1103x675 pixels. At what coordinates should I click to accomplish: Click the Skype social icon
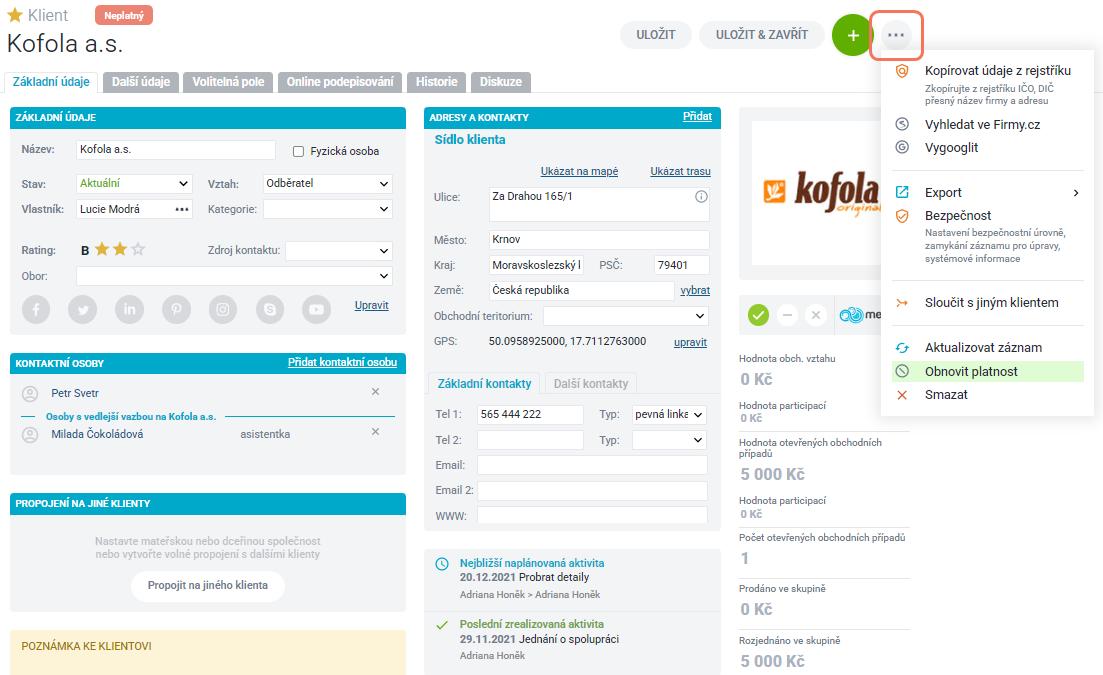pos(269,309)
